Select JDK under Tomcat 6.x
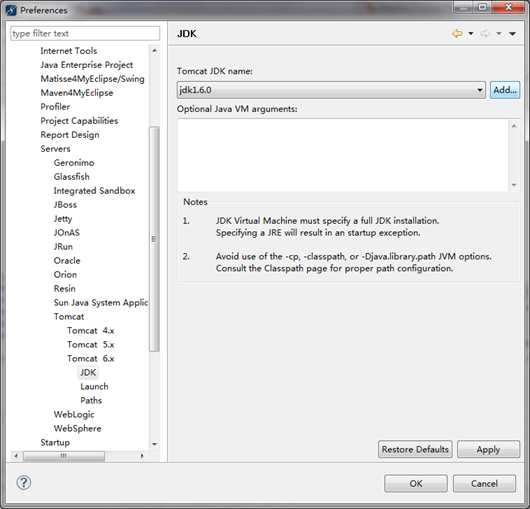 point(88,372)
